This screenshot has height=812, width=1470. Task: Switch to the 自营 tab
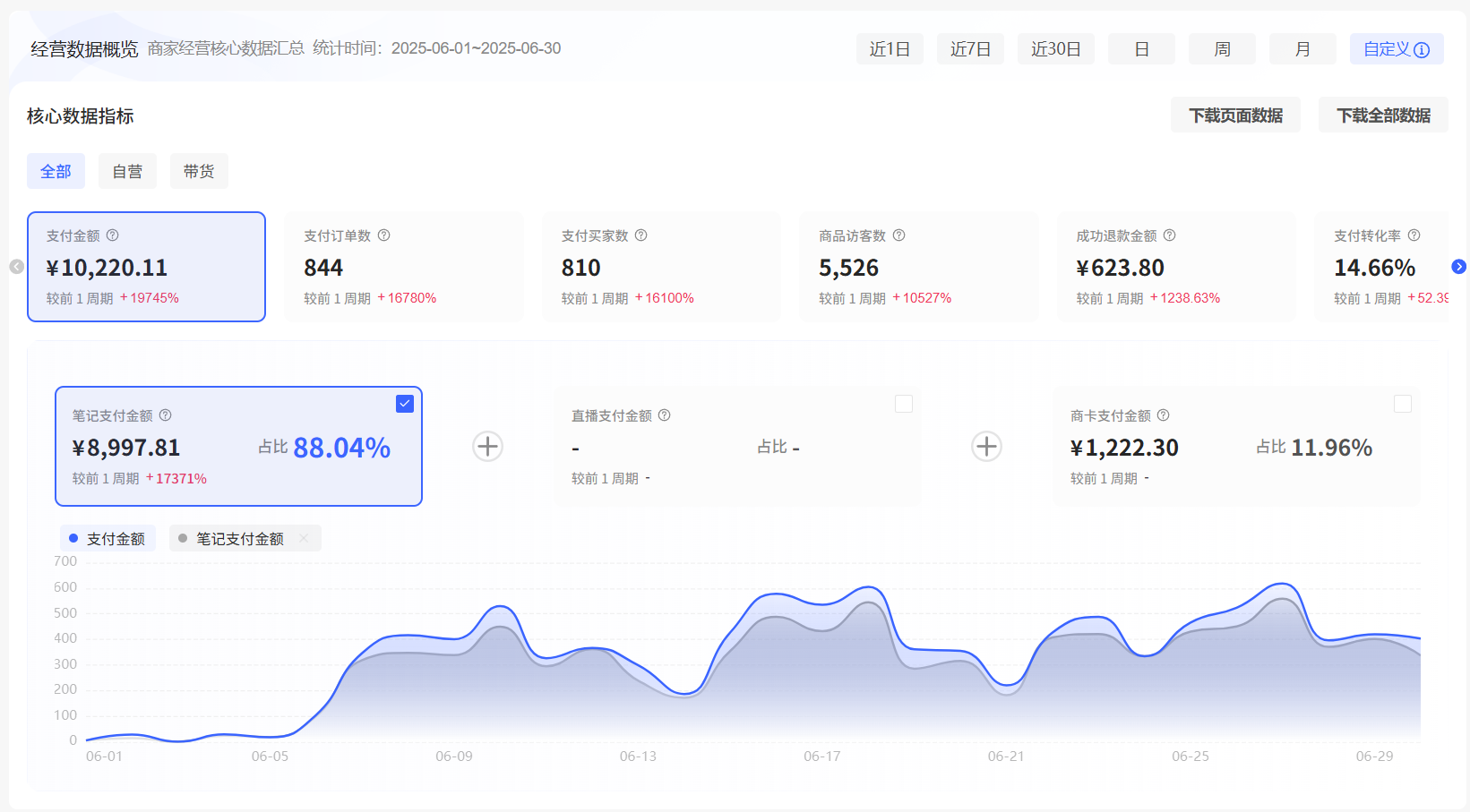pos(127,171)
